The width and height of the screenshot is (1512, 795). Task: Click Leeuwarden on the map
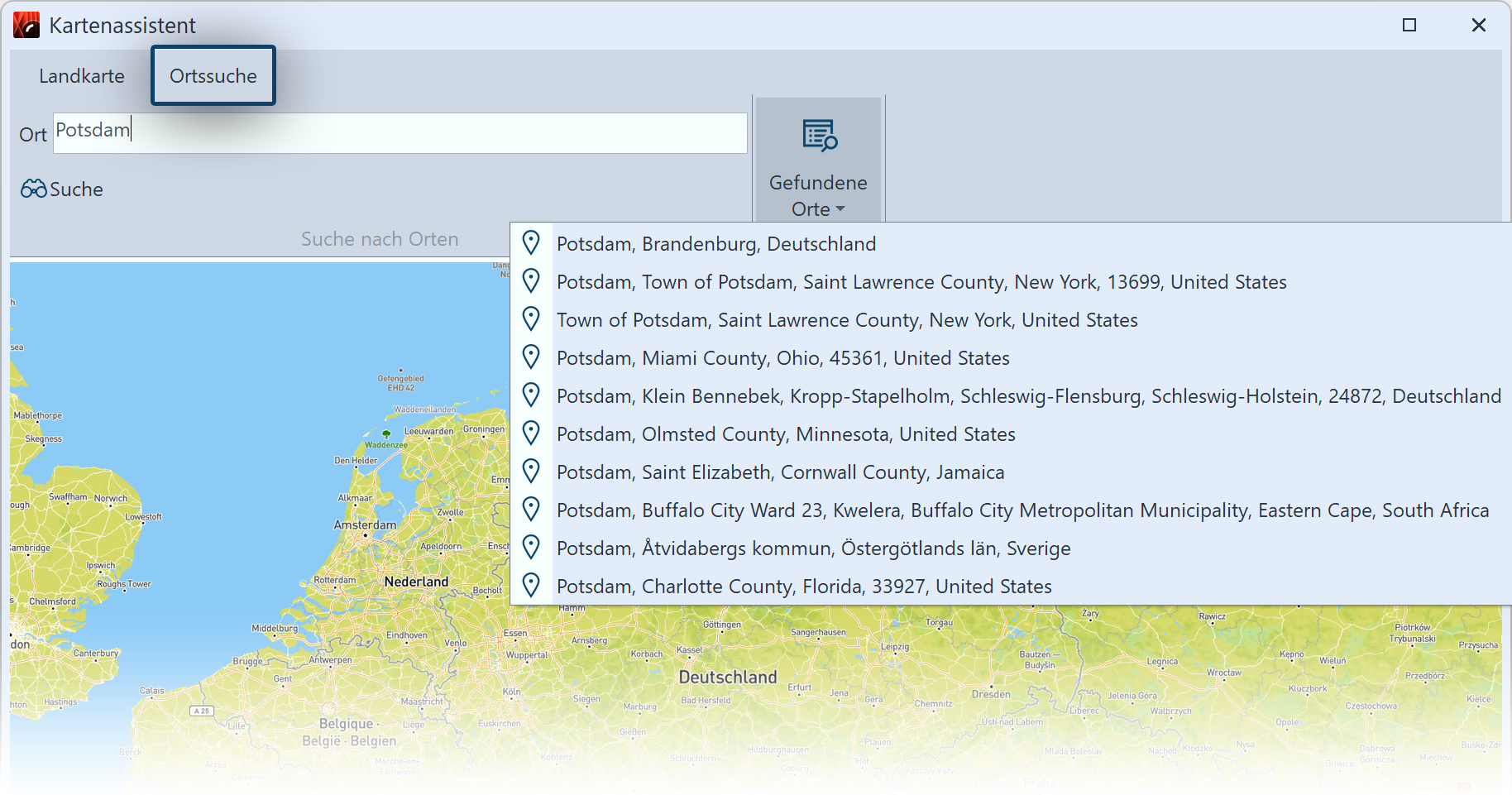428,431
